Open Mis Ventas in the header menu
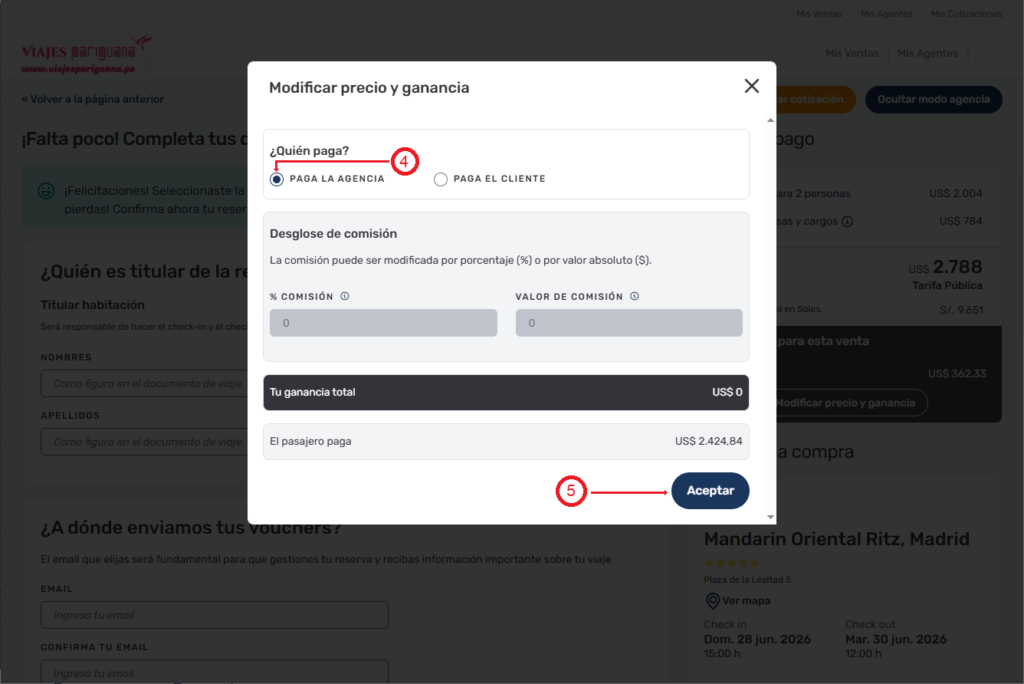 852,53
